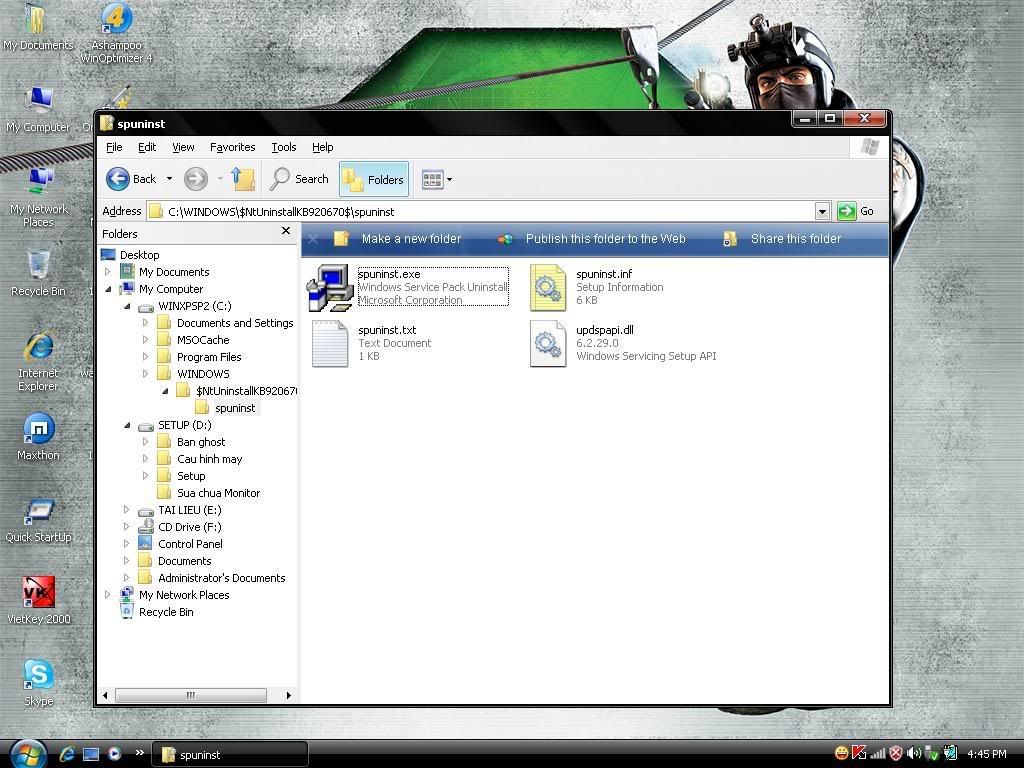
Task: Expand My Documents tree node
Action: click(108, 272)
